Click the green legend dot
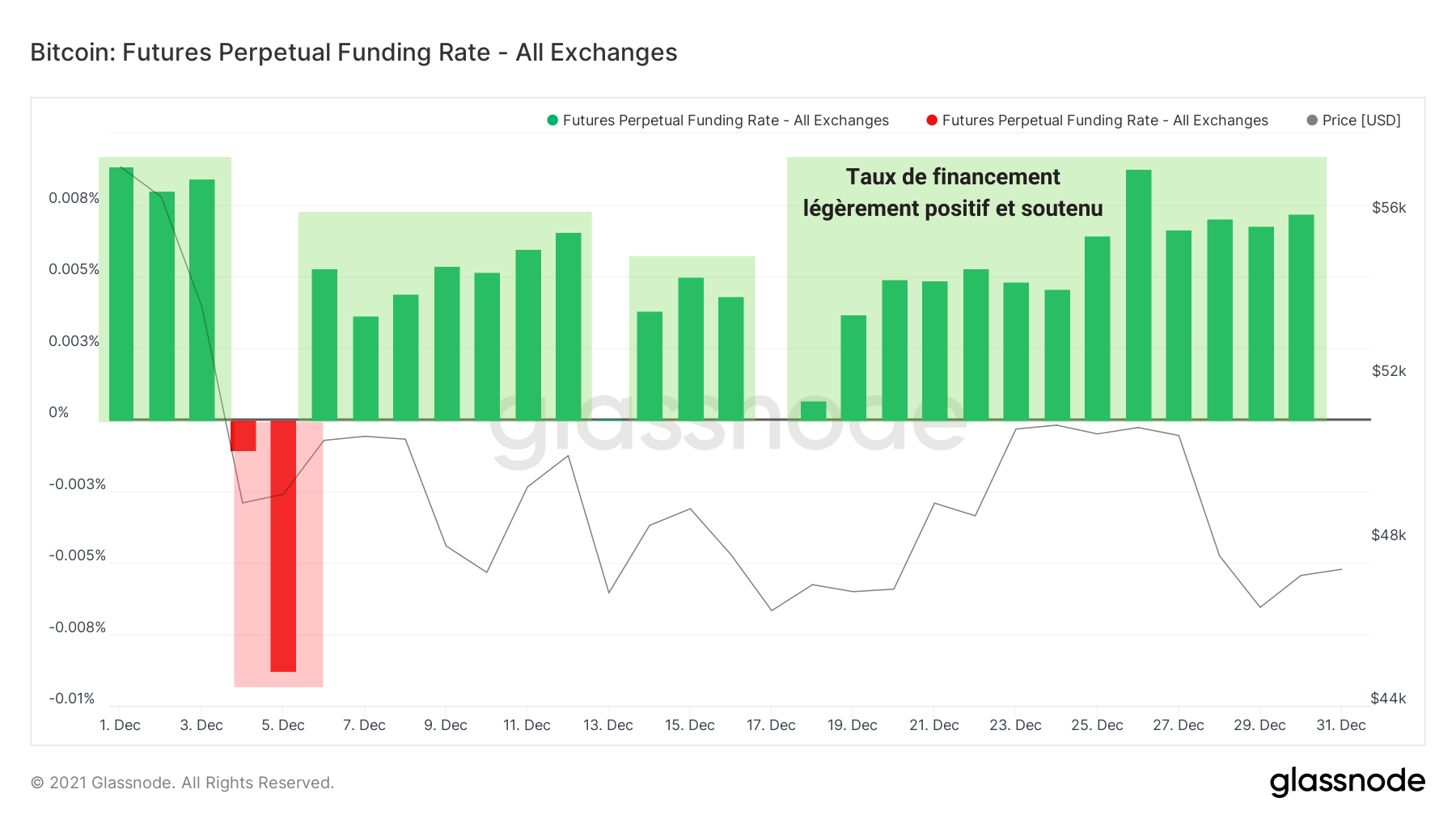The image size is (1456, 819). click(x=552, y=120)
